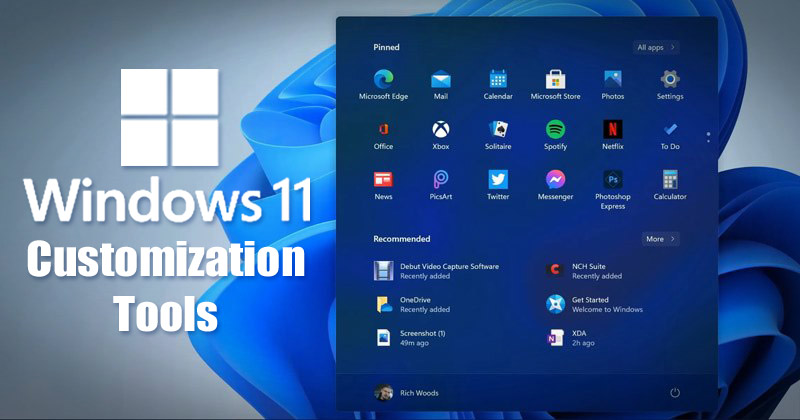
Task: Open OneDrive recently added item
Action: [412, 305]
